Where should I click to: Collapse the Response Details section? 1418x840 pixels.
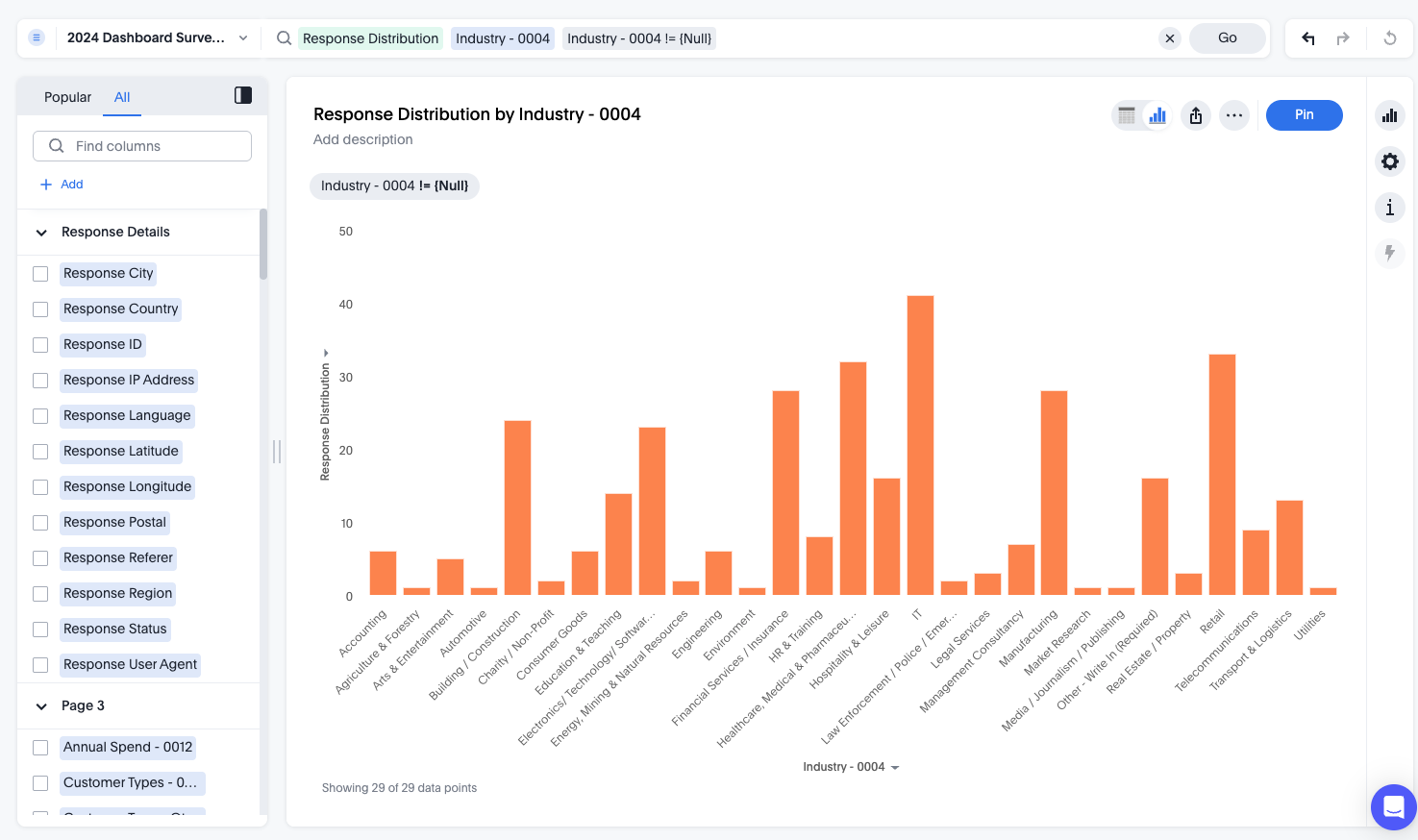coord(41,233)
